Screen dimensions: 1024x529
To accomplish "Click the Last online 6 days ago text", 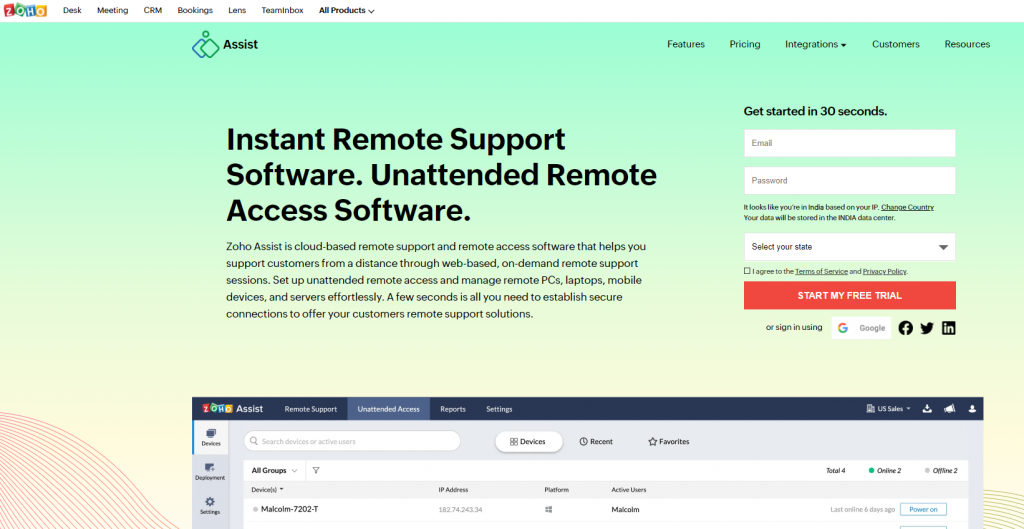I will [861, 509].
